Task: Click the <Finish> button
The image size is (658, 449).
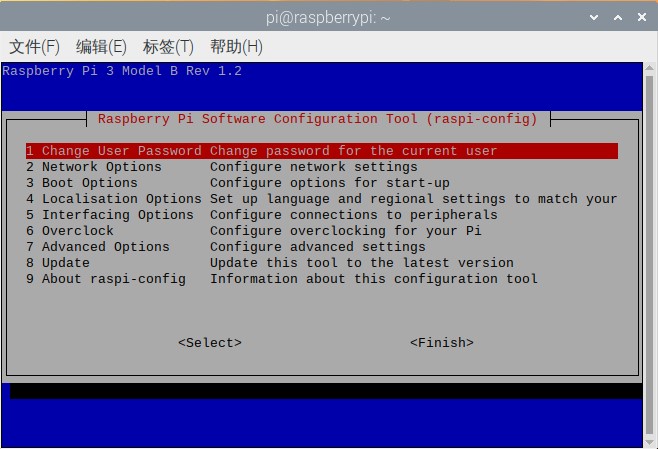Action: [442, 342]
